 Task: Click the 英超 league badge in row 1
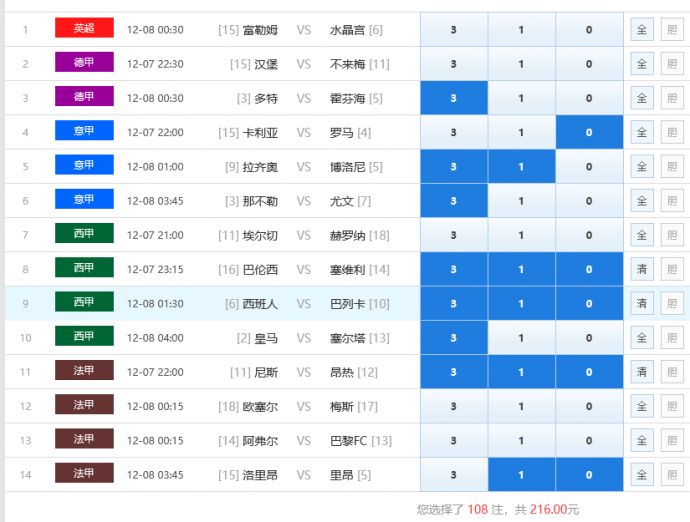84,29
